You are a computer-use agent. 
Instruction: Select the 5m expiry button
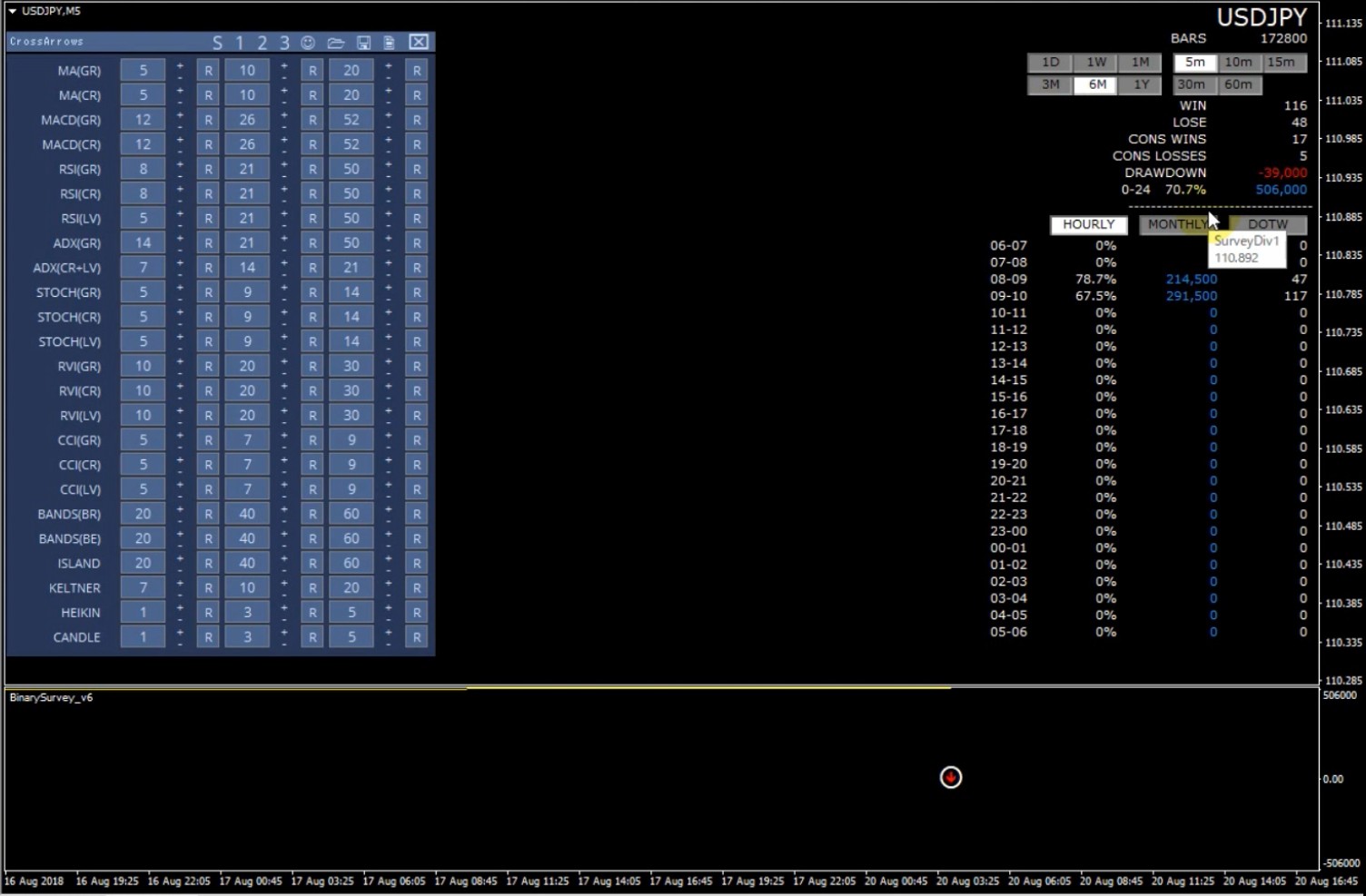(1195, 63)
